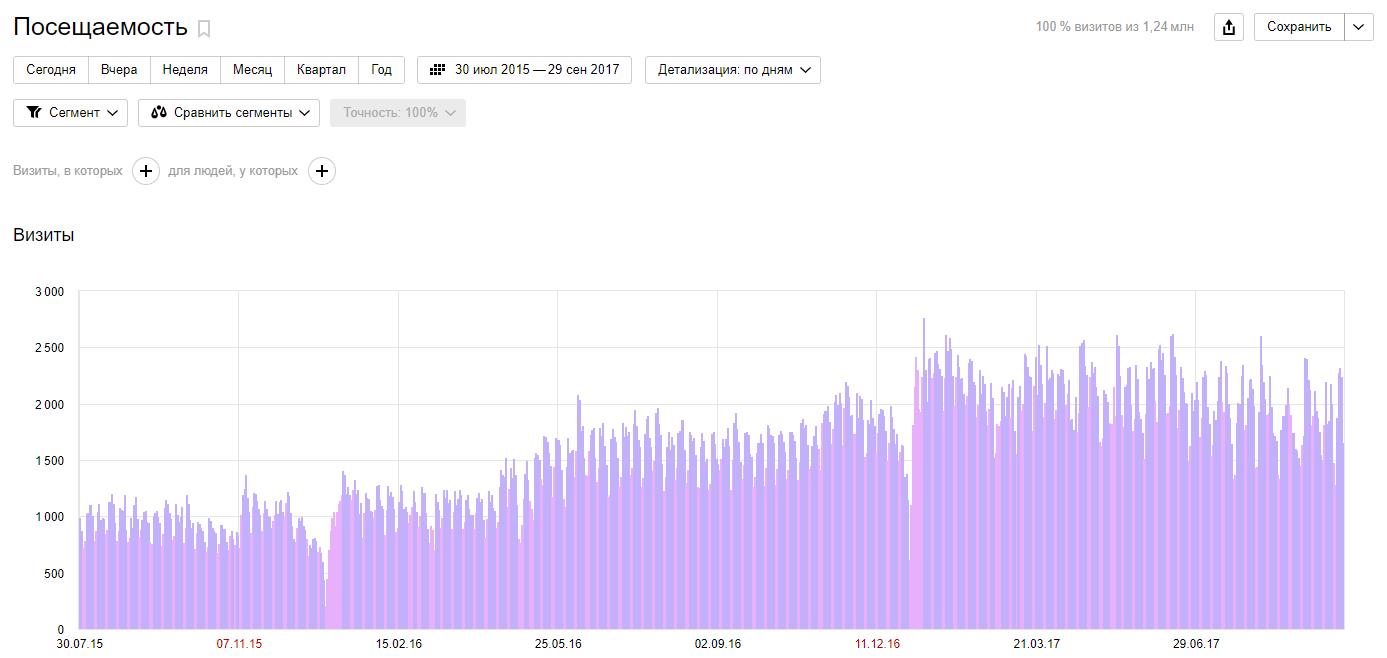
Task: Click the 100 % визитов из 1,24 млн text
Action: click(1115, 27)
